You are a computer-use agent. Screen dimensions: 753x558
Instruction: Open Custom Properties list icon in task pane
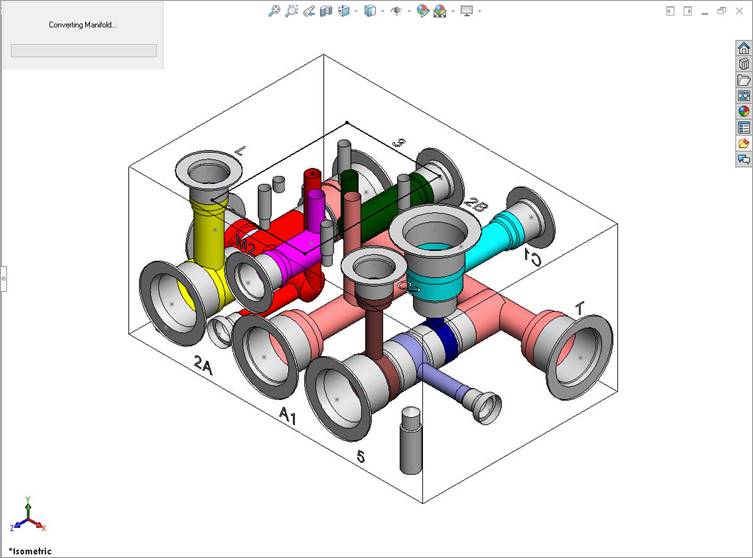click(743, 128)
